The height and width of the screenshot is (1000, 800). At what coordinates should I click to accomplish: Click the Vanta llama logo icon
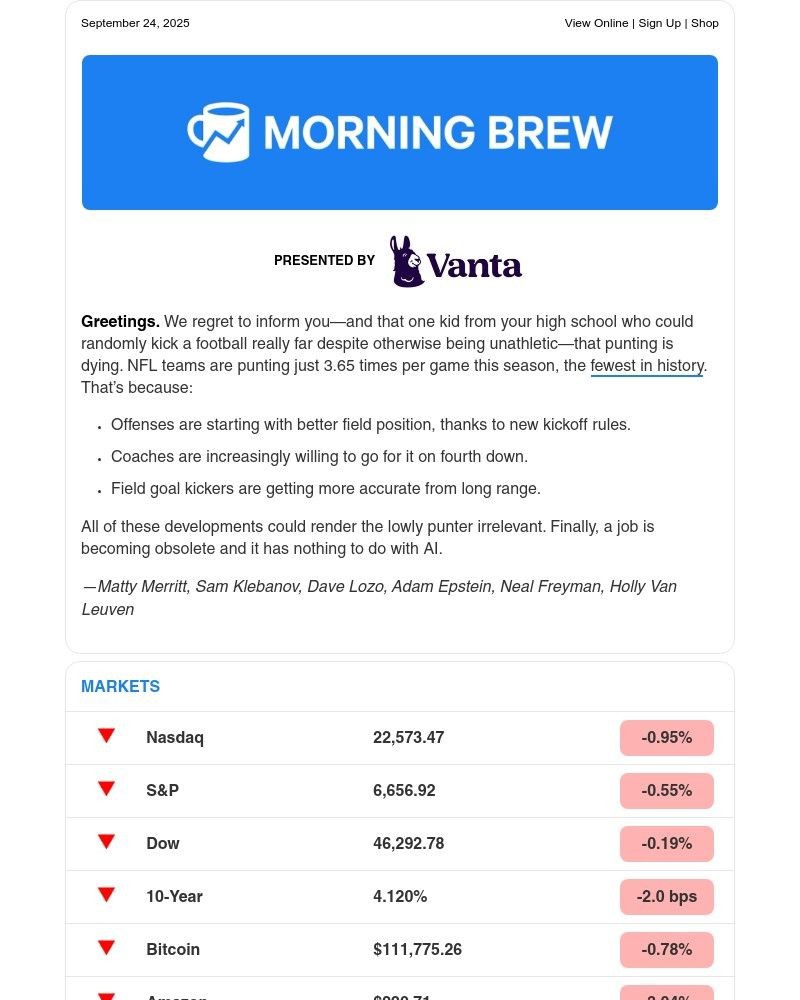[406, 262]
